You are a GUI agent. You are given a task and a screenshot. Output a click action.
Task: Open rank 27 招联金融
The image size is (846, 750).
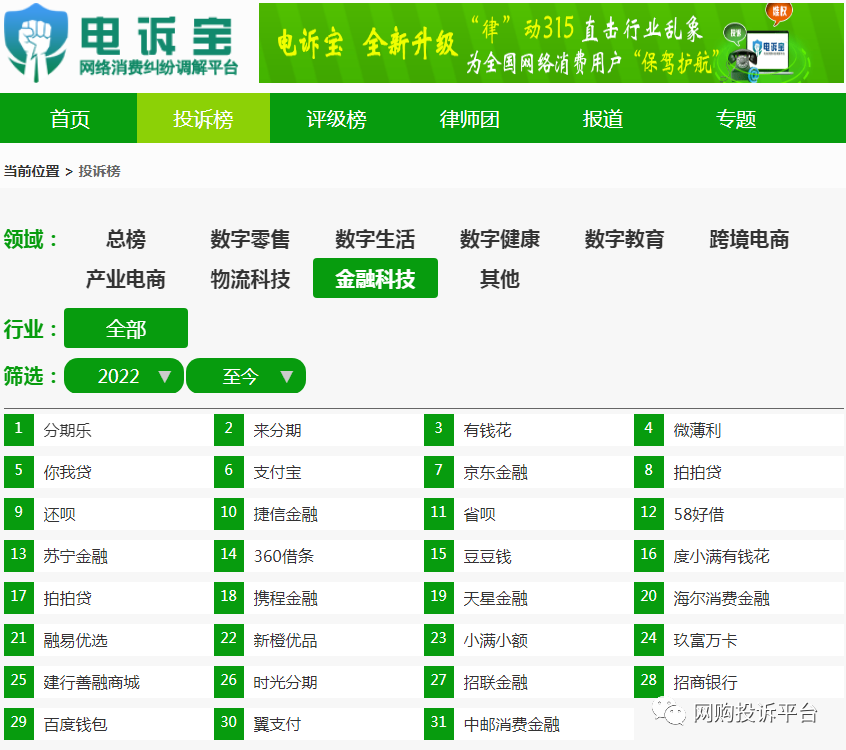(527, 682)
